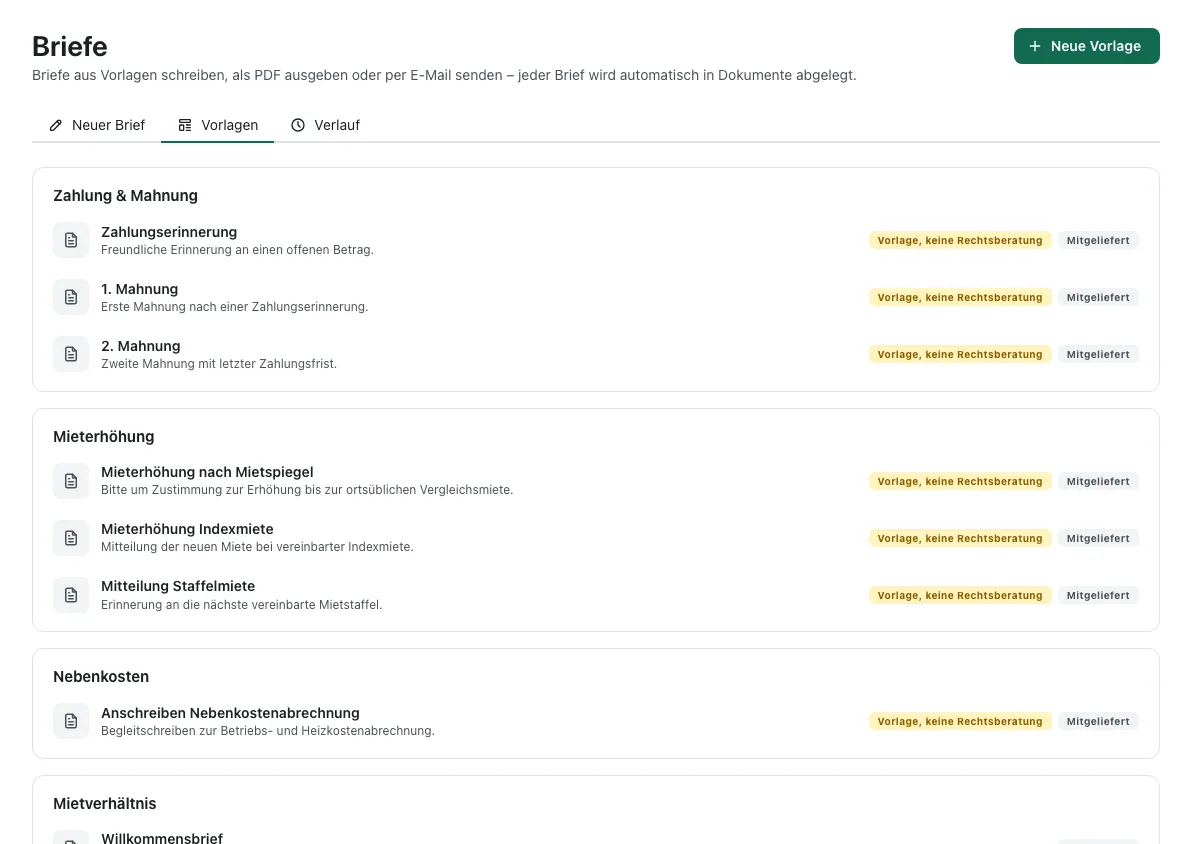Click the pencil icon on Neuer Brief tab
Screen dimensions: 1192x844
(55, 125)
